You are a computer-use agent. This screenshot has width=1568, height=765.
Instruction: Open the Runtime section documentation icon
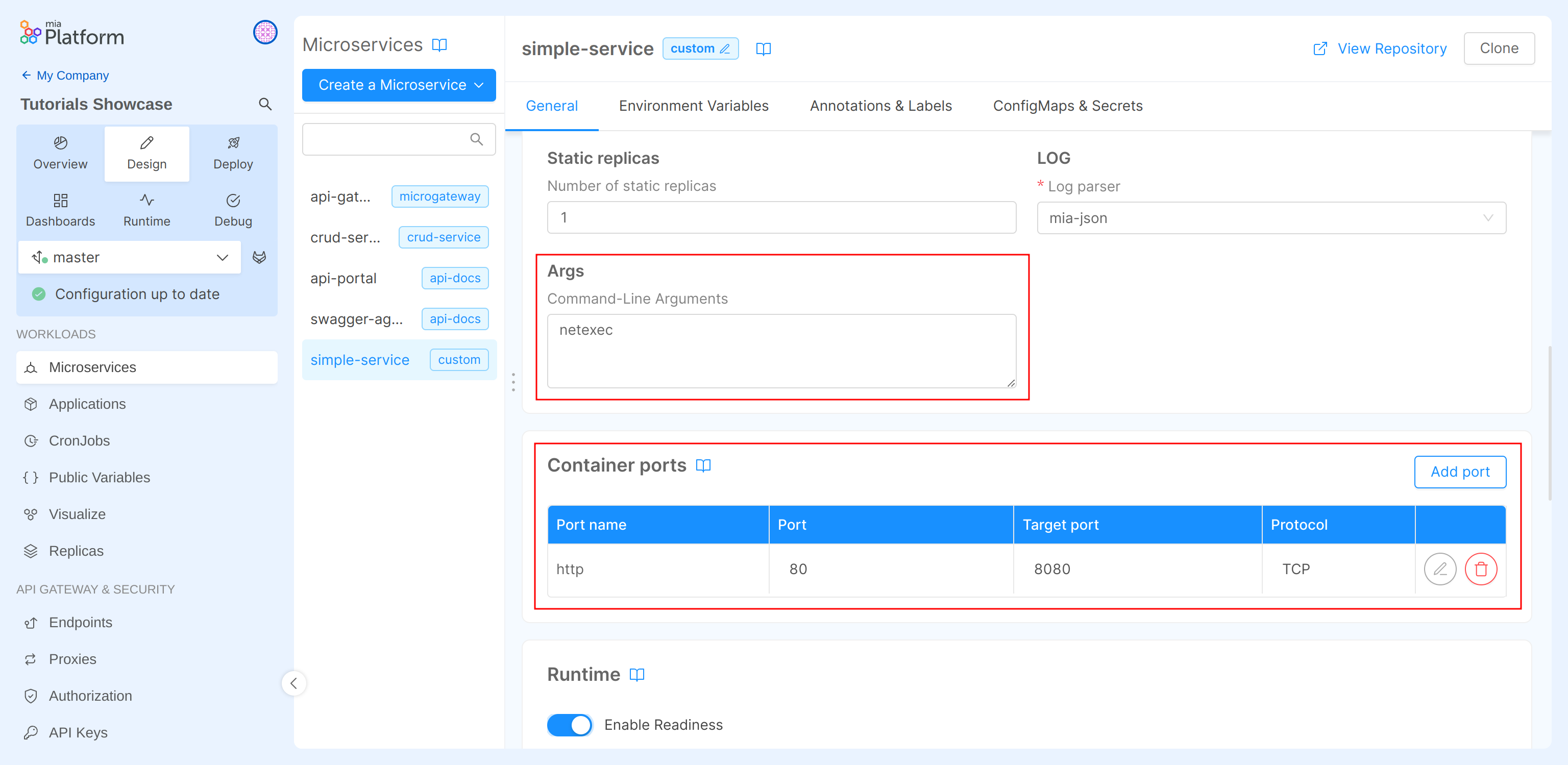click(x=636, y=674)
